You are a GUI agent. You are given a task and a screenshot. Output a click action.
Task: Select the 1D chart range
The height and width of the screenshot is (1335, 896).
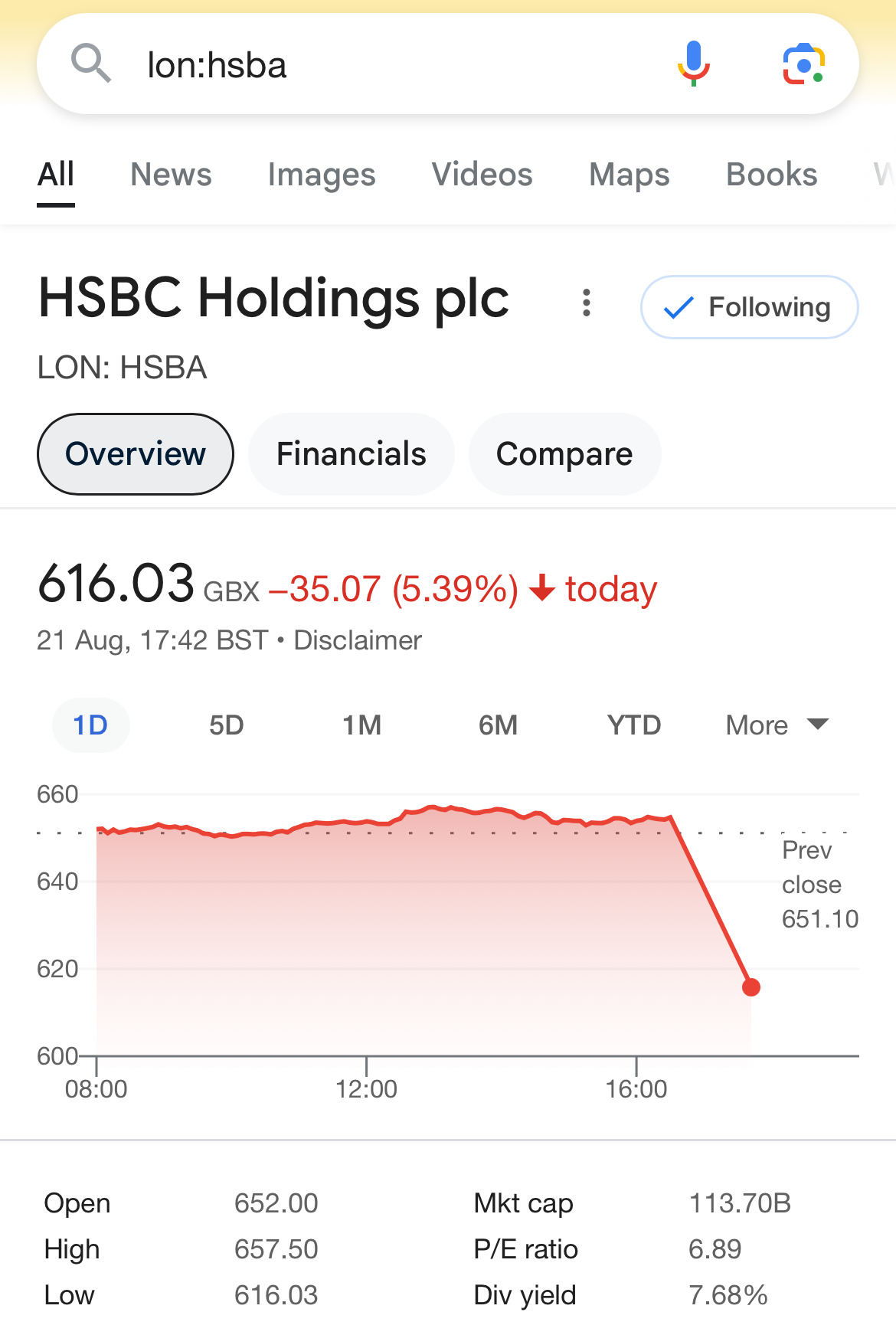(x=90, y=725)
